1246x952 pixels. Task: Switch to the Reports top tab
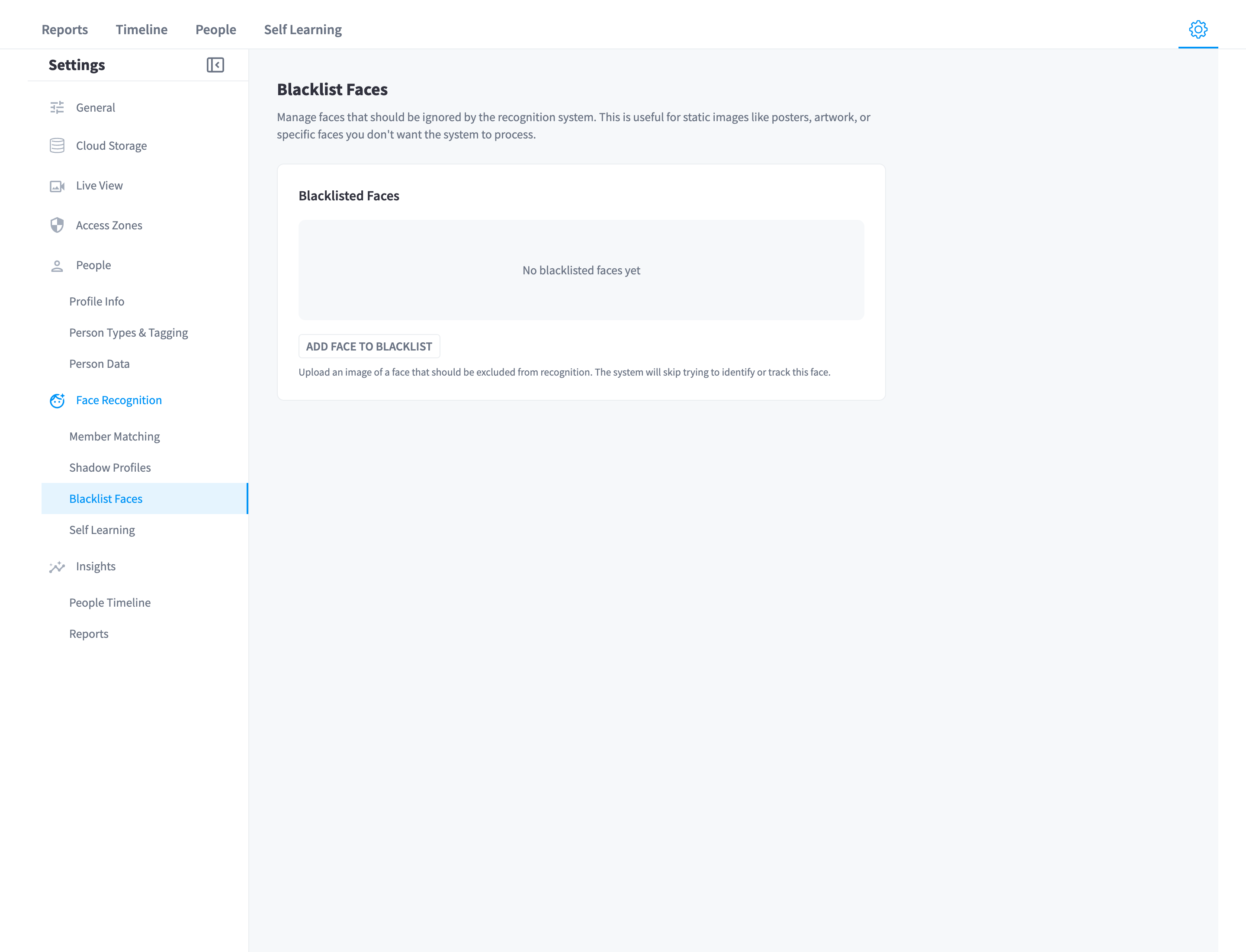point(64,29)
